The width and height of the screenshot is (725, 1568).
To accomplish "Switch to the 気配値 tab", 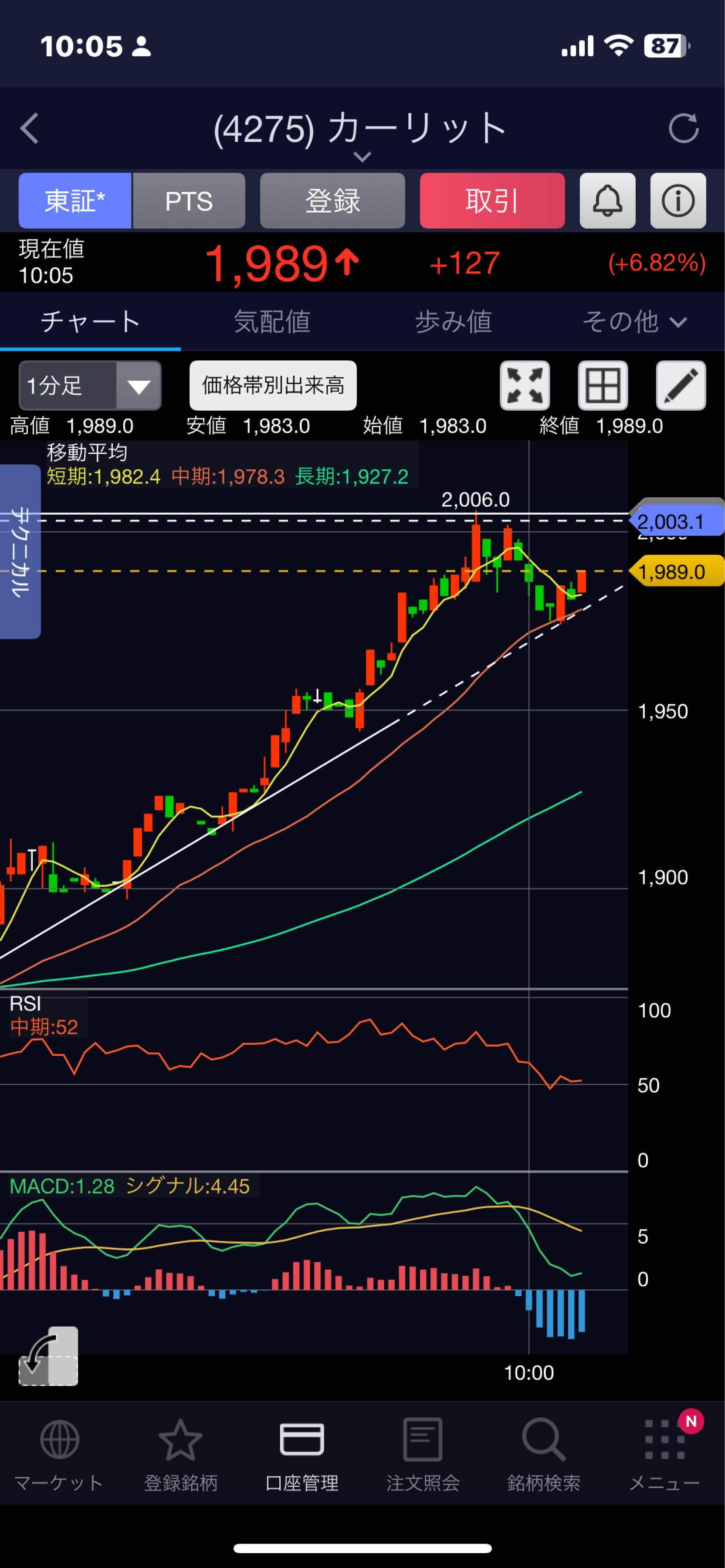I will click(271, 321).
